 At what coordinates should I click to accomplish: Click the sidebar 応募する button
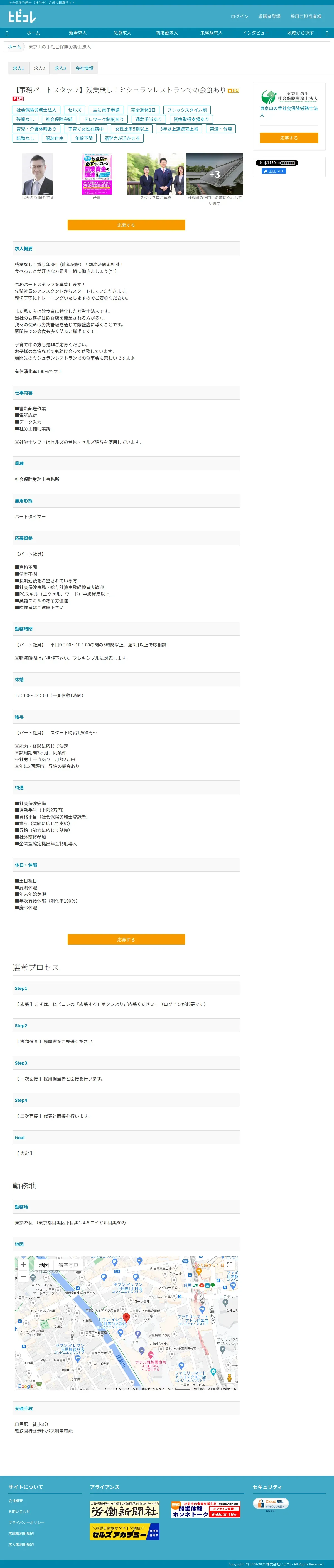click(x=289, y=138)
